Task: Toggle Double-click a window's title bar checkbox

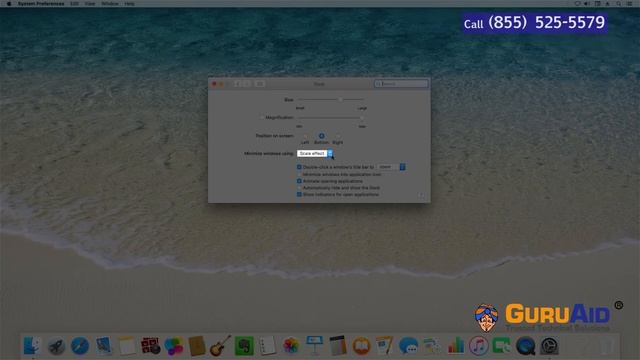Action: tap(299, 167)
